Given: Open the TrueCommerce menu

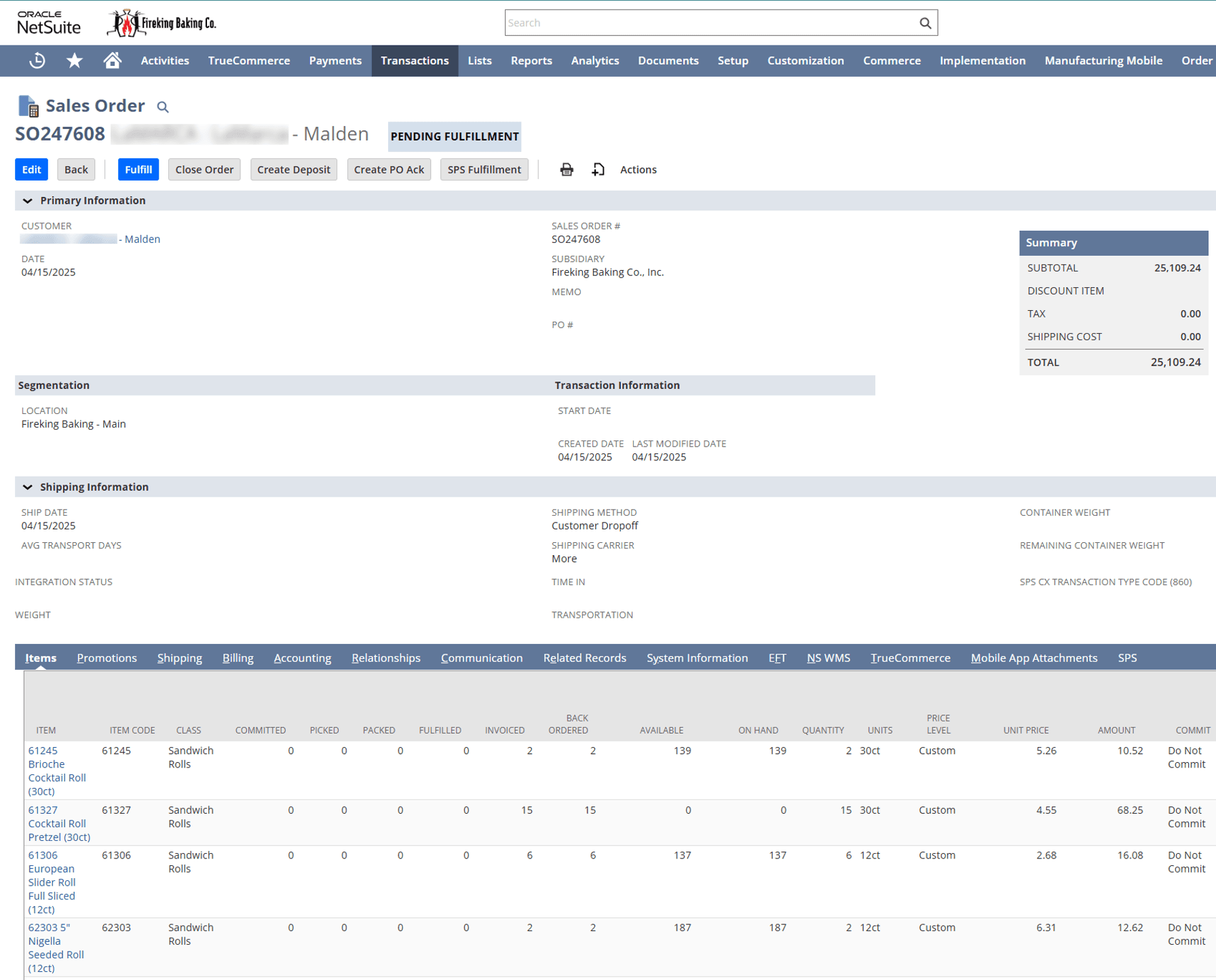Looking at the screenshot, I should pos(249,60).
